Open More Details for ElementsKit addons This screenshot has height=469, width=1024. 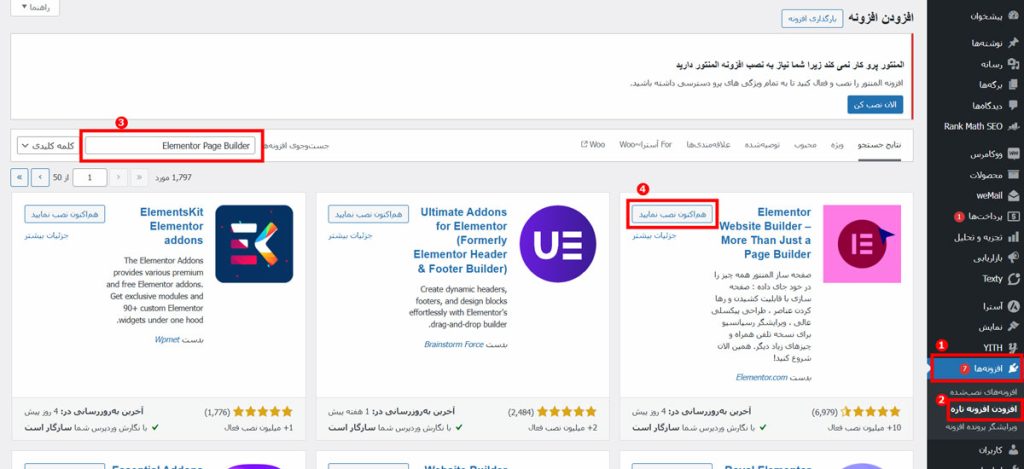tap(47, 236)
